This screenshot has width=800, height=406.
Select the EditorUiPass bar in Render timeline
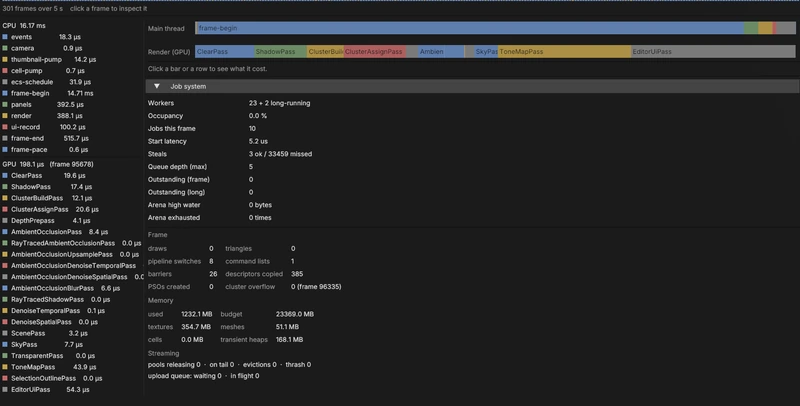(713, 52)
